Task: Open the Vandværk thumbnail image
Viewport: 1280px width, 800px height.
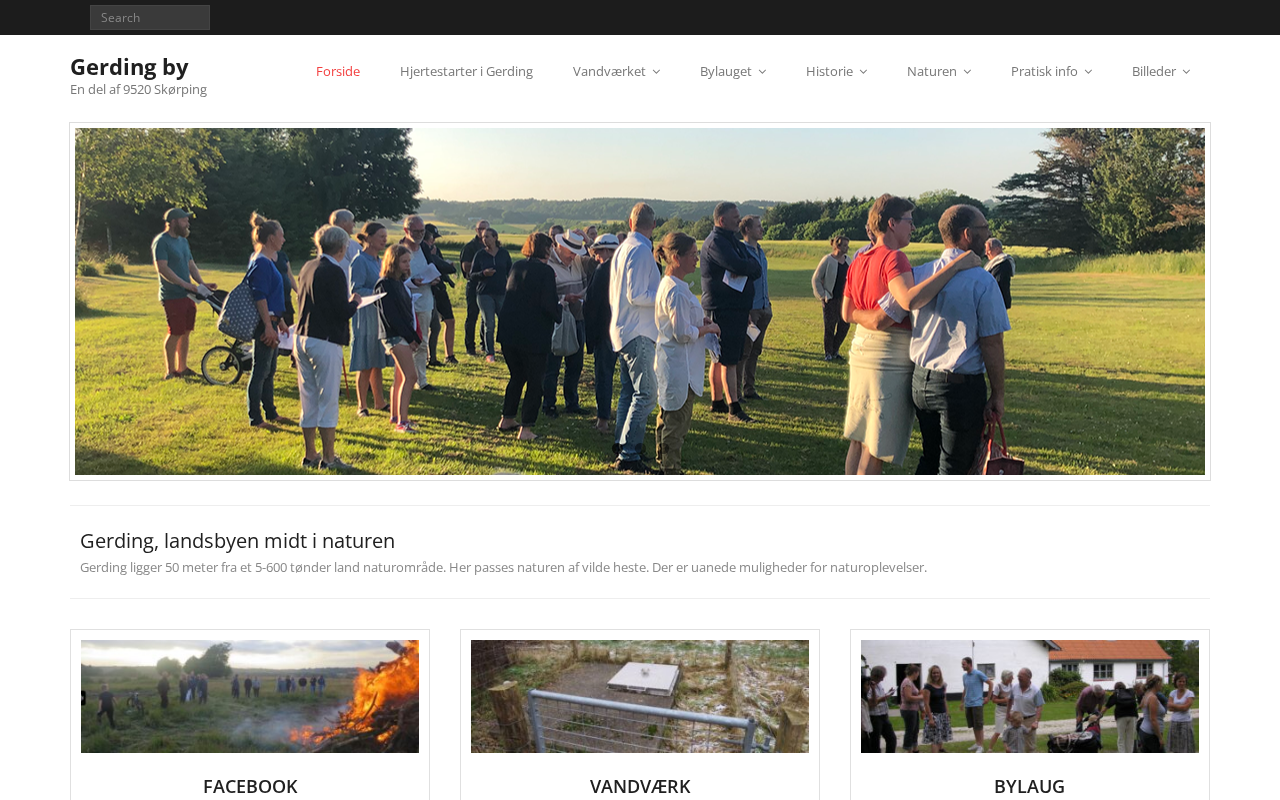Action: [640, 696]
